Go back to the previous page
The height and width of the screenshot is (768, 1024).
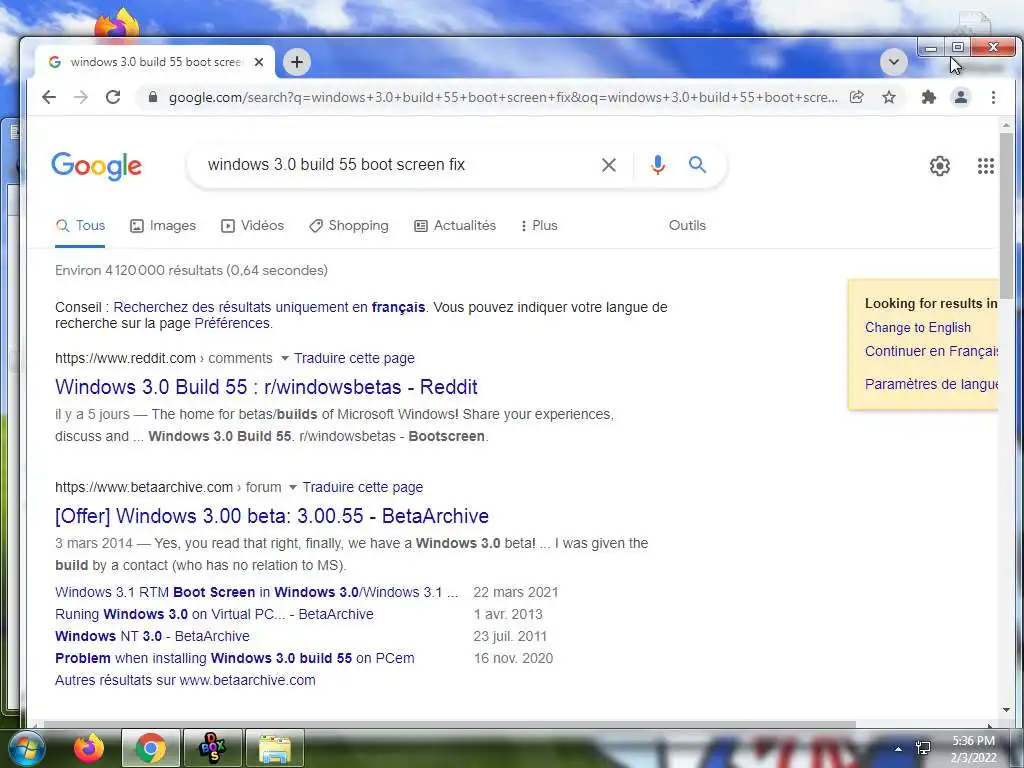(49, 97)
